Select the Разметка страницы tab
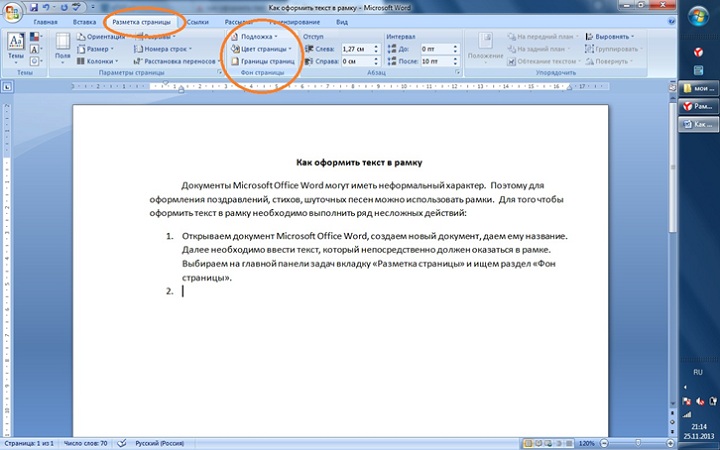The image size is (720, 450). coord(141,22)
